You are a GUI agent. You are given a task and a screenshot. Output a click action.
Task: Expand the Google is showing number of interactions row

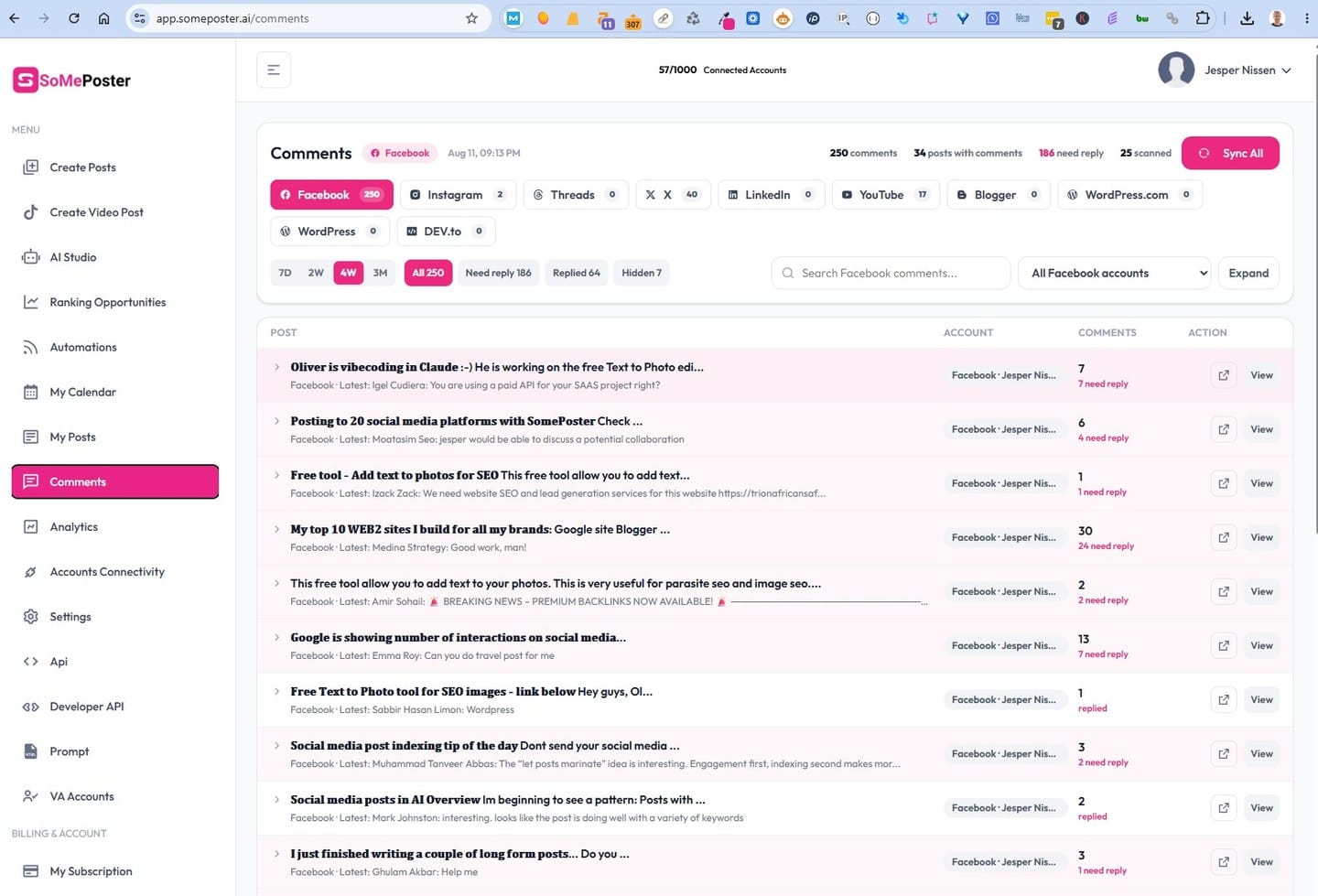pos(276,637)
